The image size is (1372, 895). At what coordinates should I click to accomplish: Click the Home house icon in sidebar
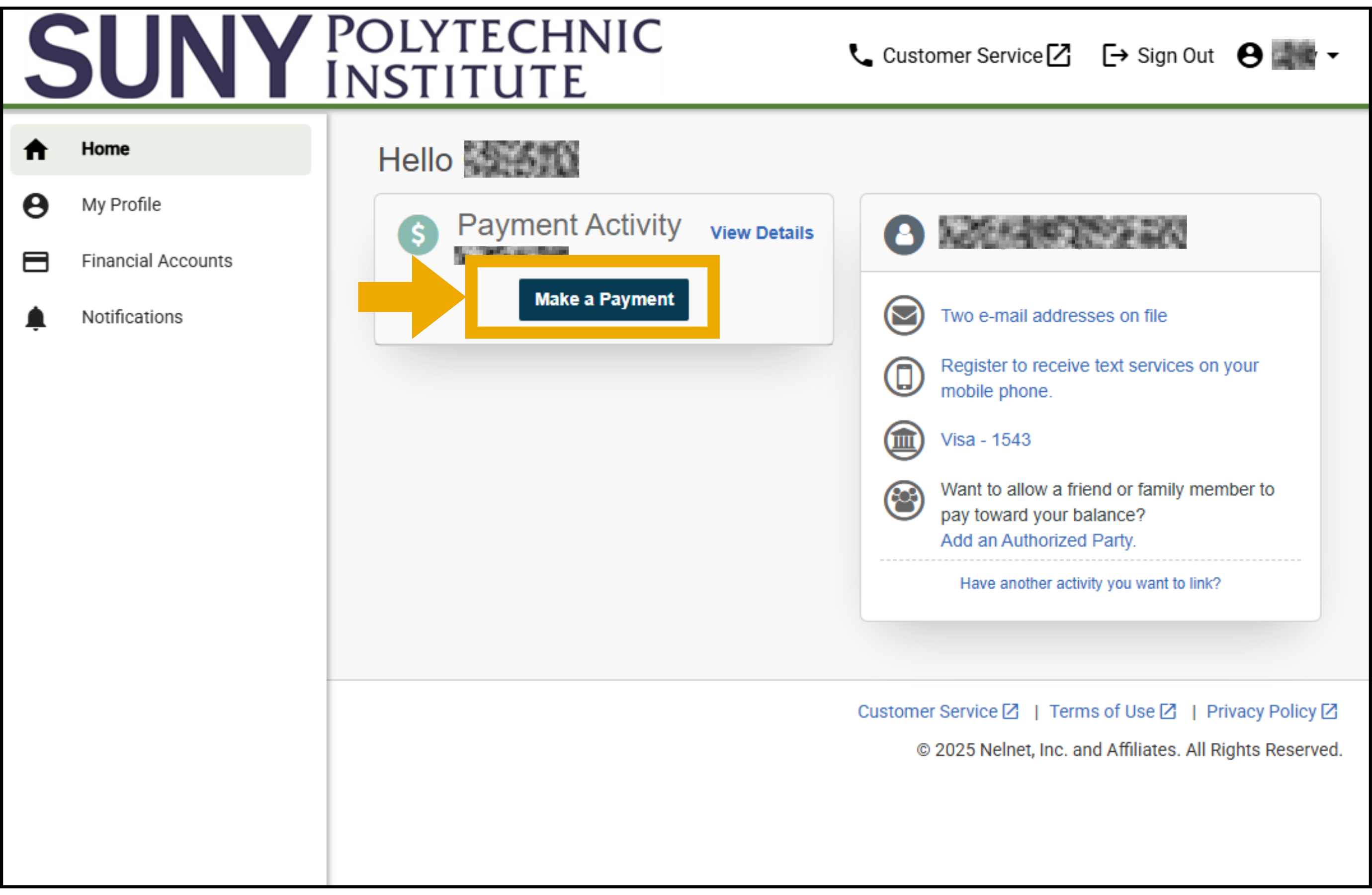[x=36, y=149]
